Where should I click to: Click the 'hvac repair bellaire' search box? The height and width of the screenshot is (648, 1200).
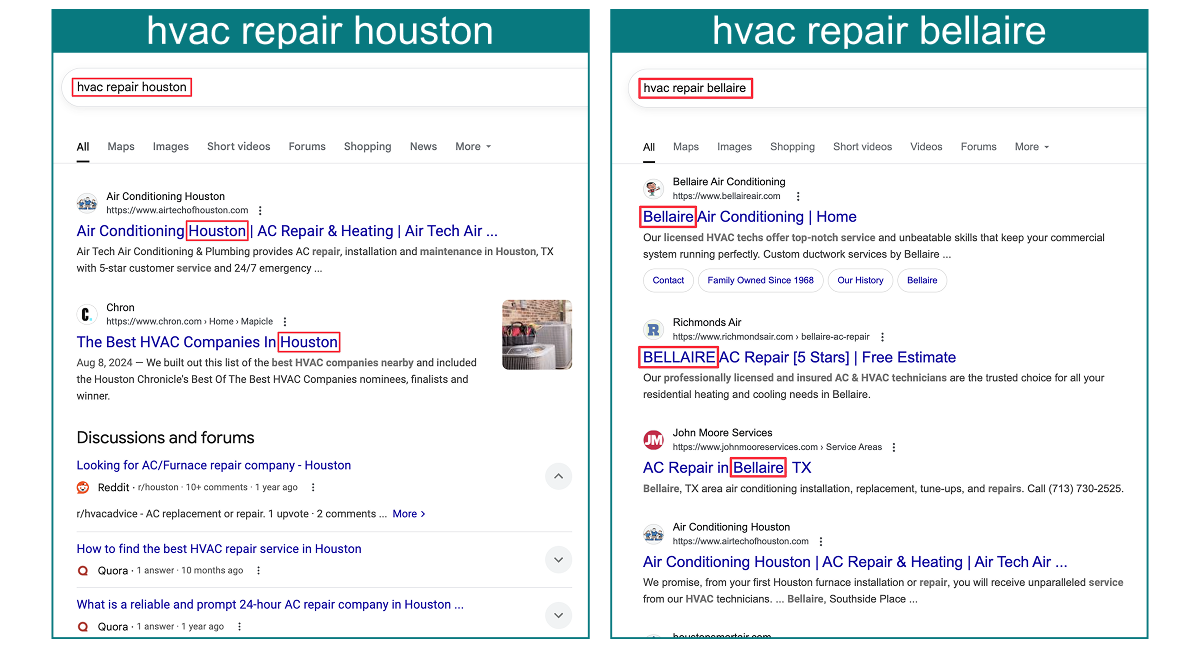890,88
